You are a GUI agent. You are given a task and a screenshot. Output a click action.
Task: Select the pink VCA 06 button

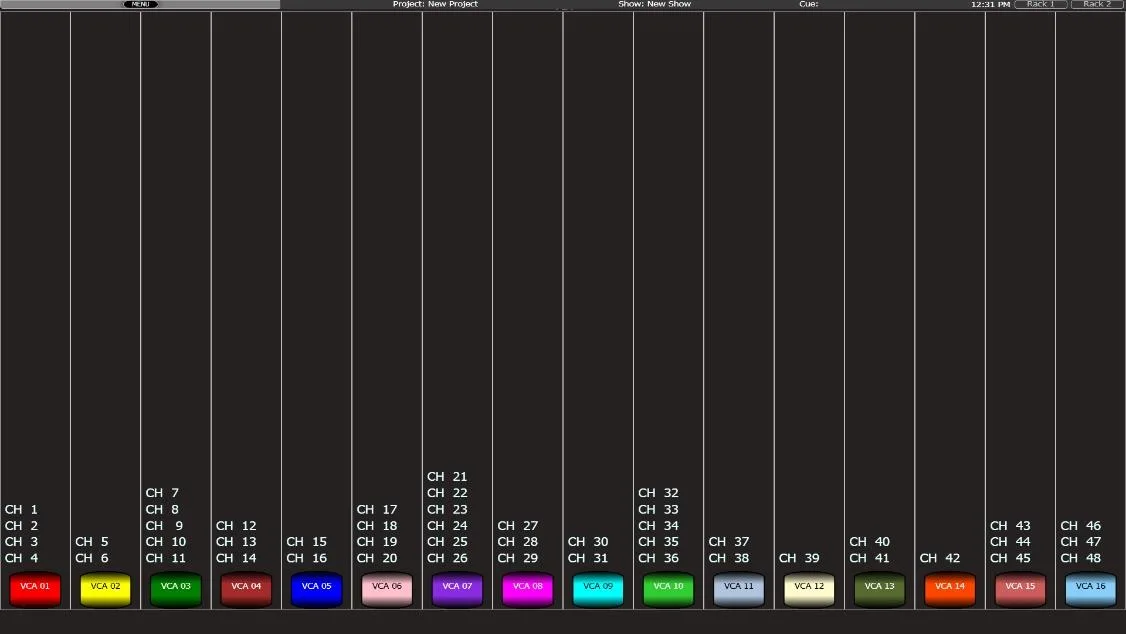tap(386, 589)
